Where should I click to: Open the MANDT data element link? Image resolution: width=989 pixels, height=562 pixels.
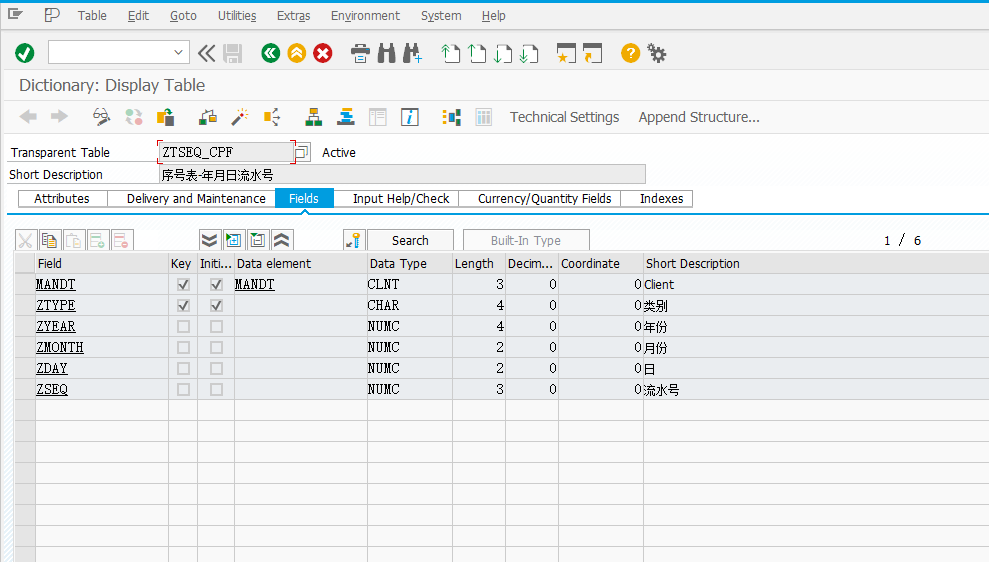[255, 284]
